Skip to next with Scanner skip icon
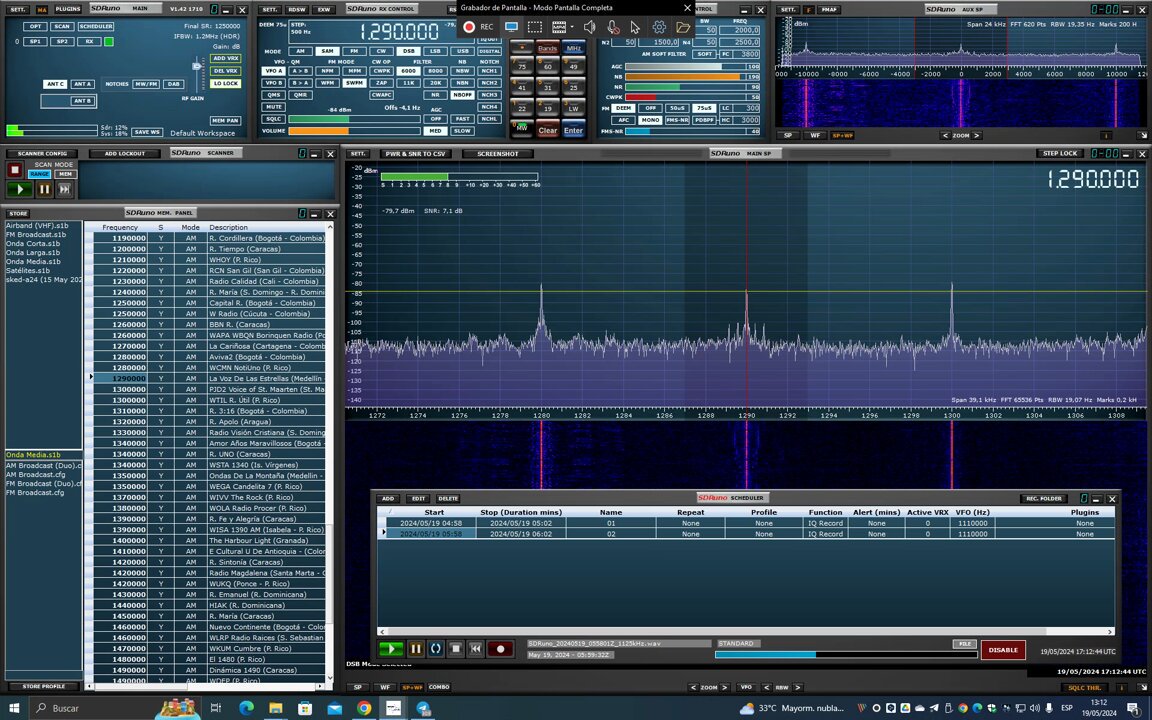Image resolution: width=1152 pixels, height=720 pixels. (x=65, y=189)
